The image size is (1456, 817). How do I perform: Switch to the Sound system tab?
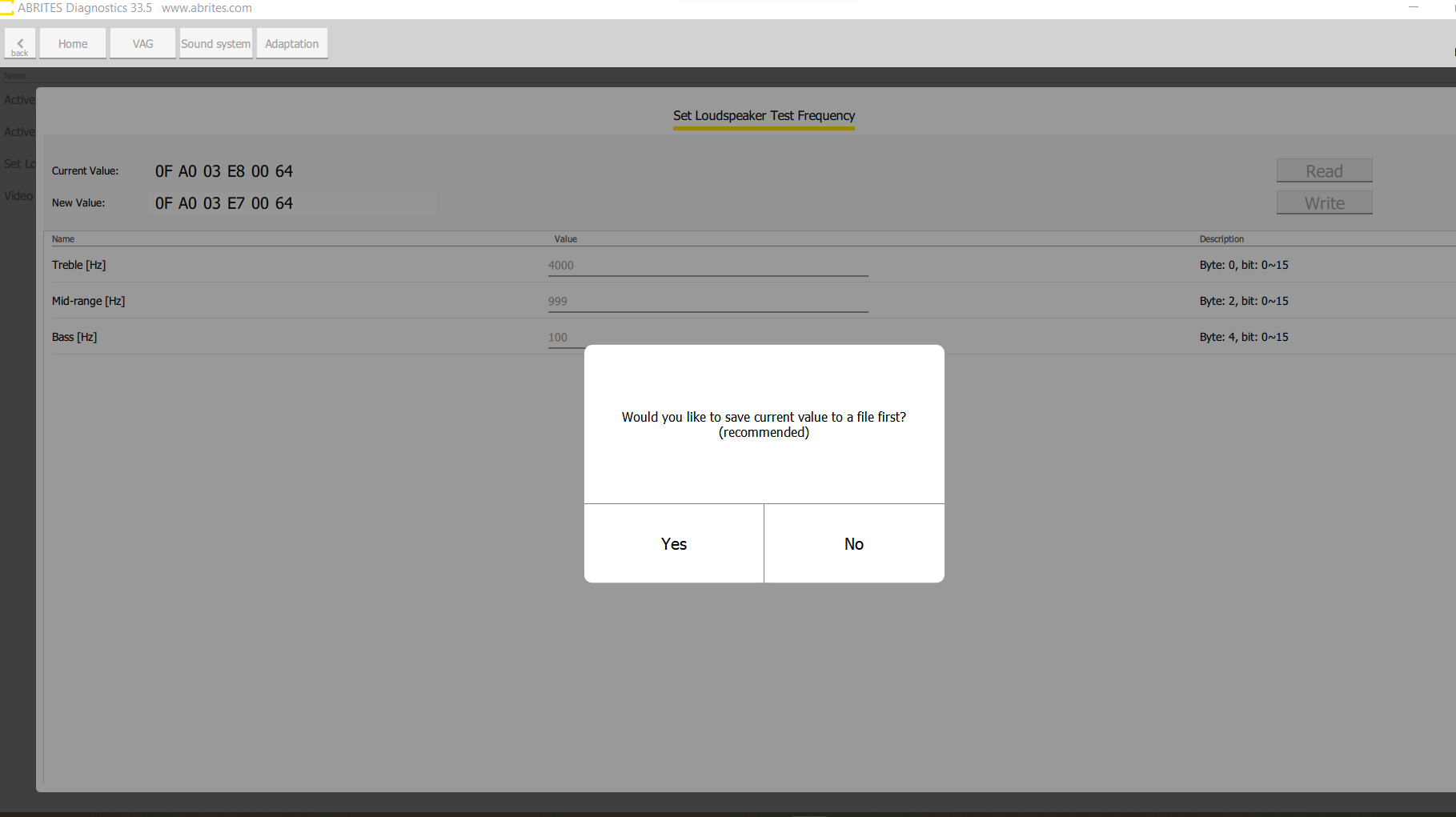pyautogui.click(x=216, y=44)
